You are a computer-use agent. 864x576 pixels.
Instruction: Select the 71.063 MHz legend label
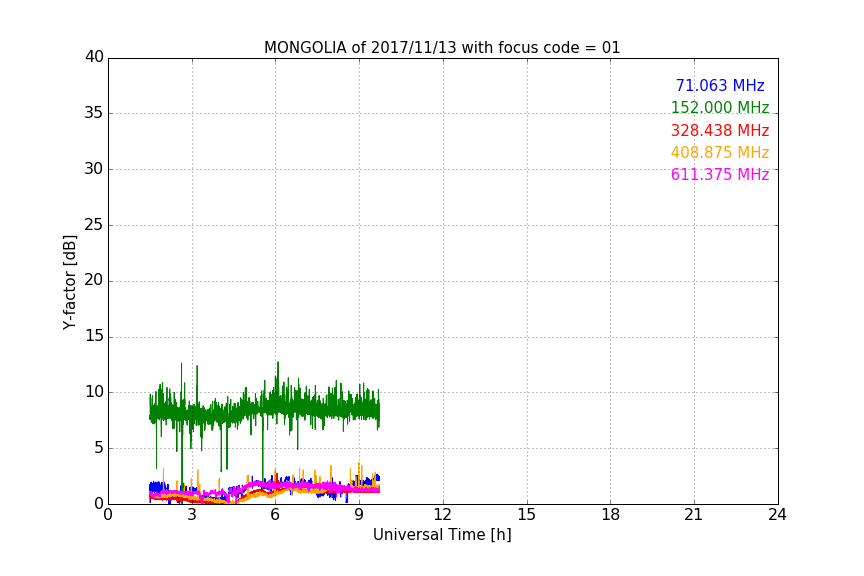click(x=720, y=86)
